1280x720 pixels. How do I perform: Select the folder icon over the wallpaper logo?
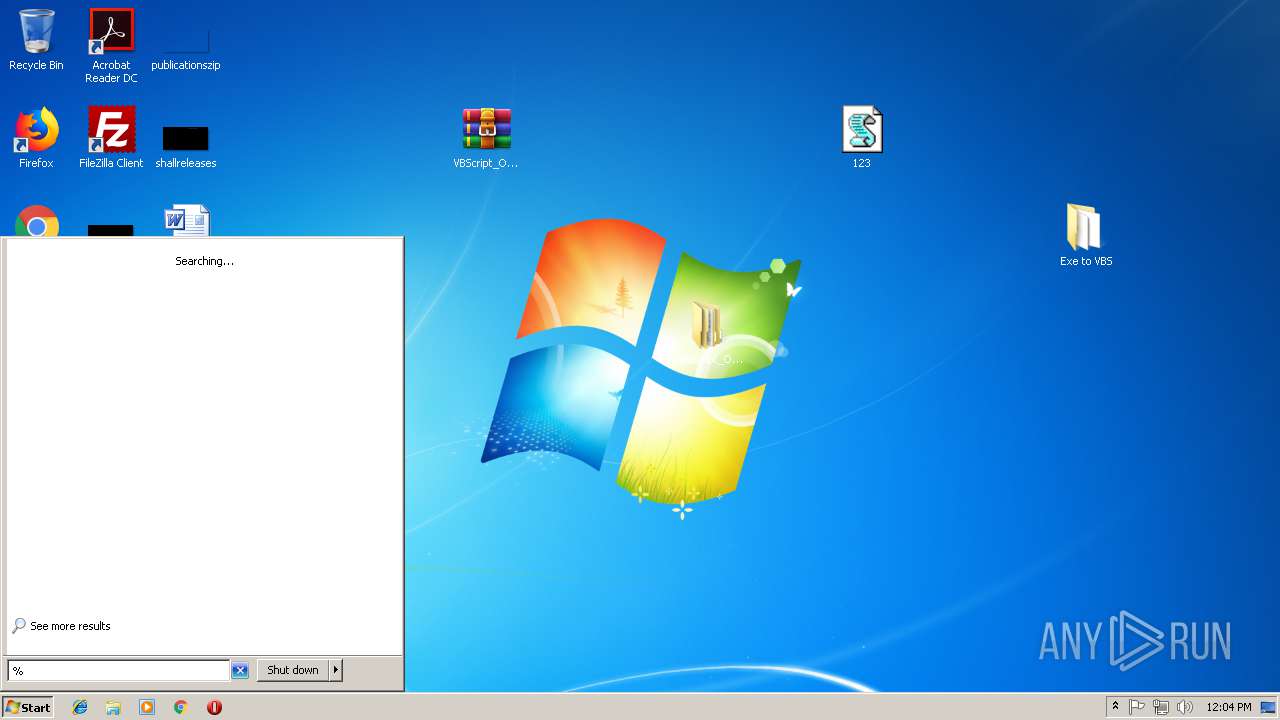(x=708, y=325)
